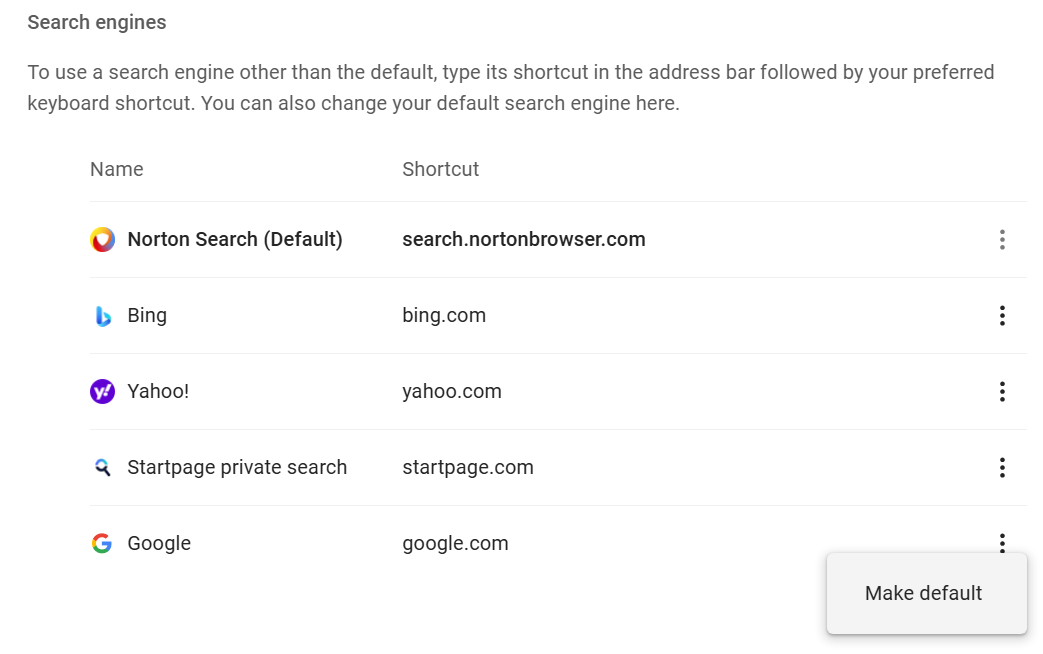1043x654 pixels.
Task: Select the Norton Search (Default) name
Action: click(x=235, y=240)
